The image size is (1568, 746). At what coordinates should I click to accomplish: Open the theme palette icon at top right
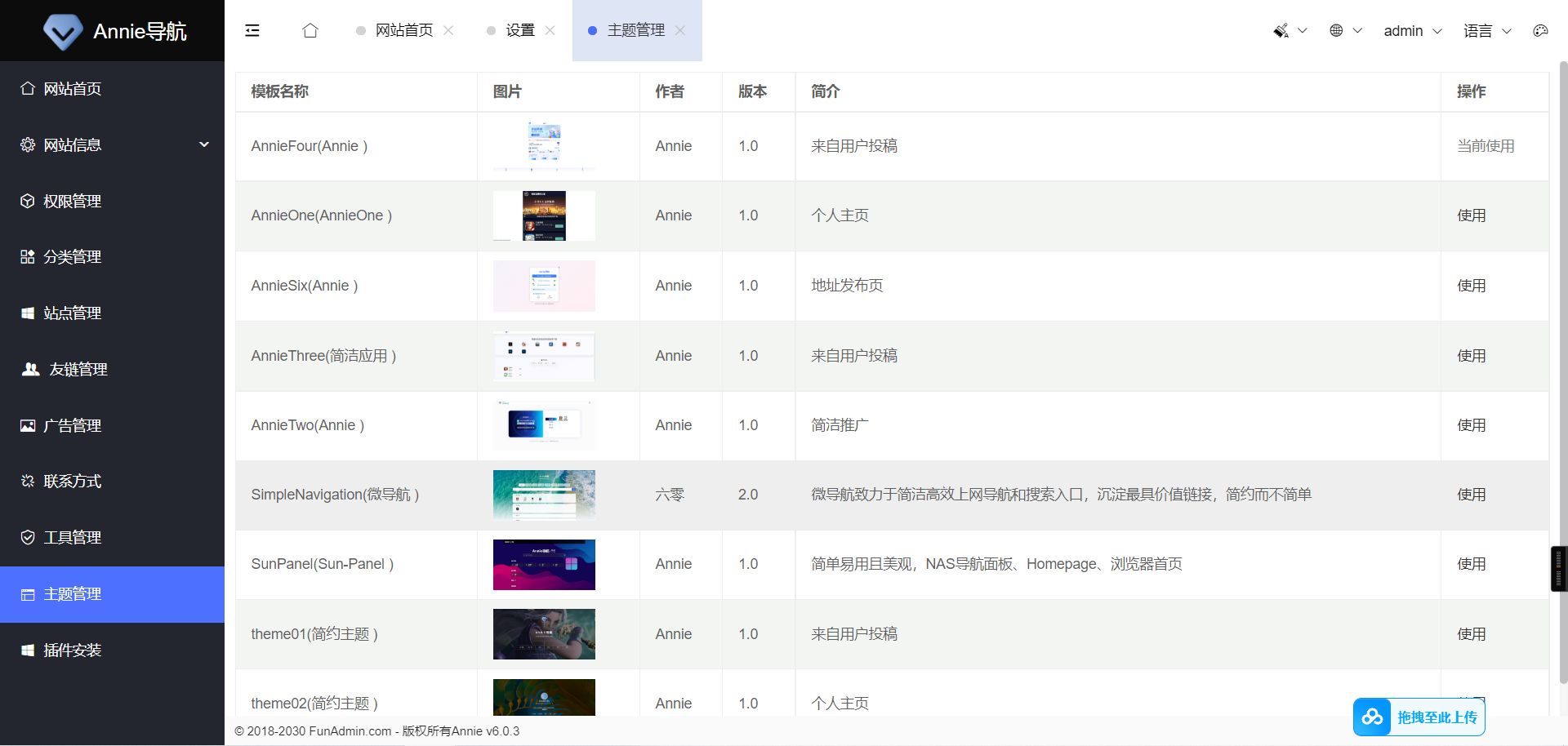point(1540,30)
